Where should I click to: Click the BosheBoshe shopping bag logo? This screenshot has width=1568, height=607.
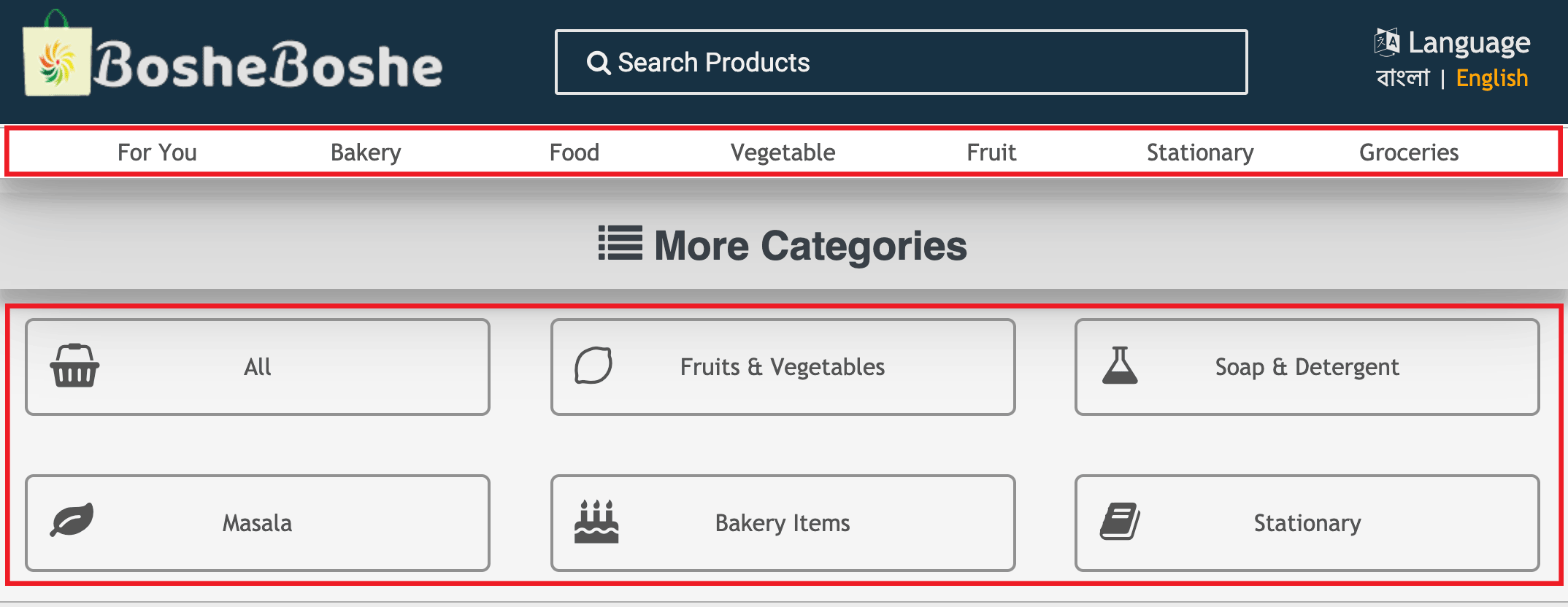[58, 54]
